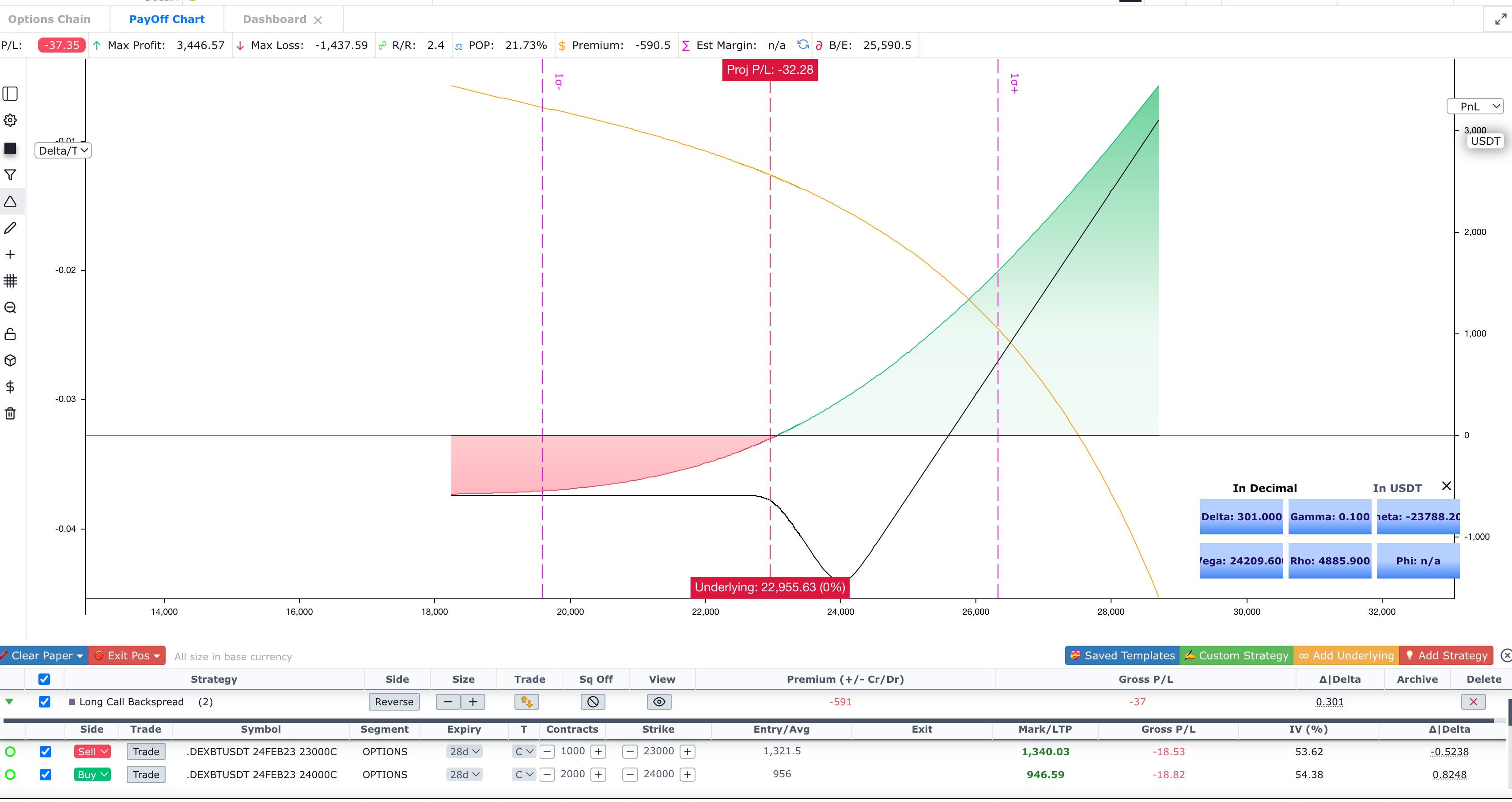Image resolution: width=1512 pixels, height=802 pixels.
Task: Click the grid icon in sidebar
Action: click(x=10, y=280)
